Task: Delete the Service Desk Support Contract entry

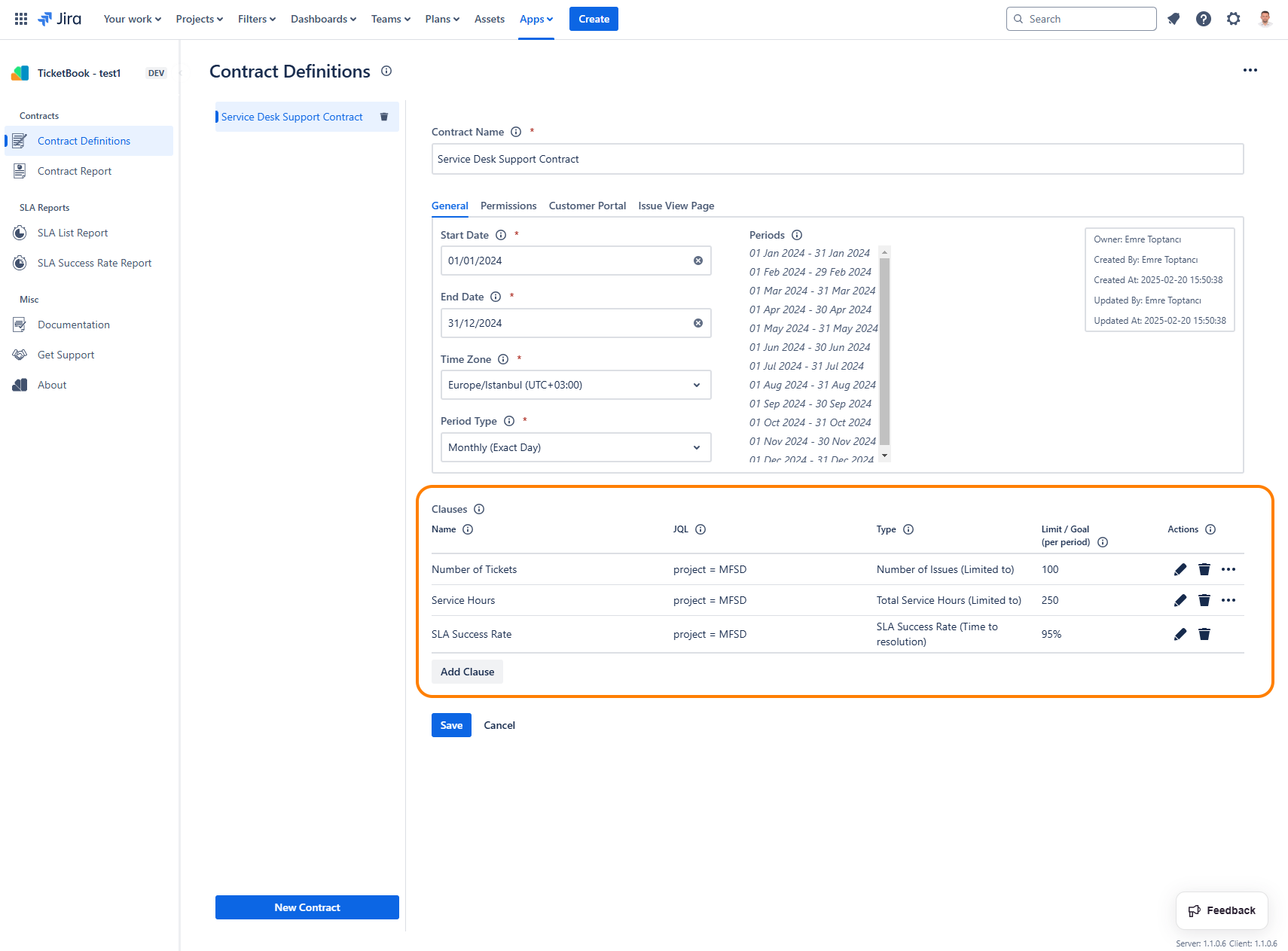Action: tap(384, 117)
